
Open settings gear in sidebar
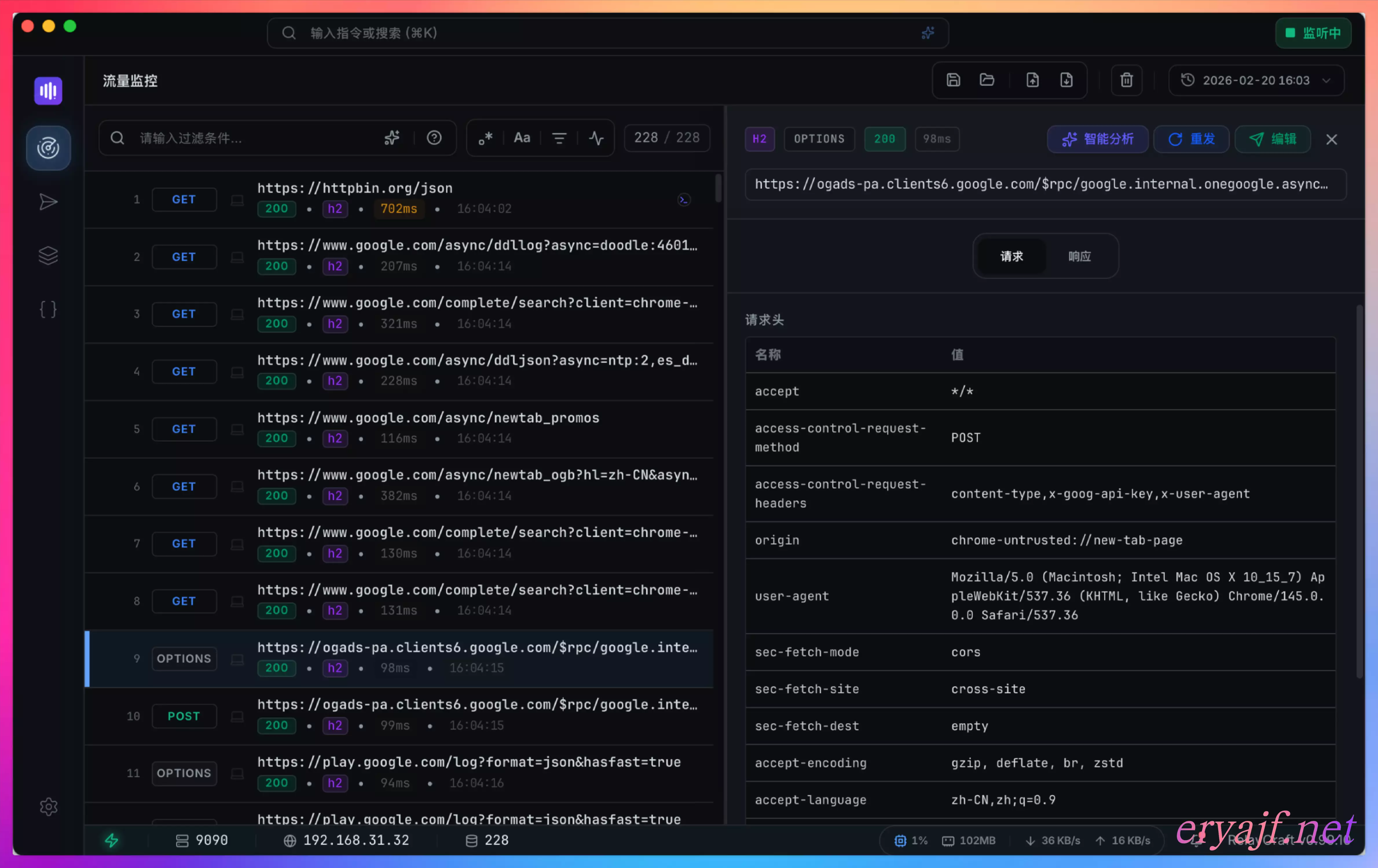(x=48, y=806)
